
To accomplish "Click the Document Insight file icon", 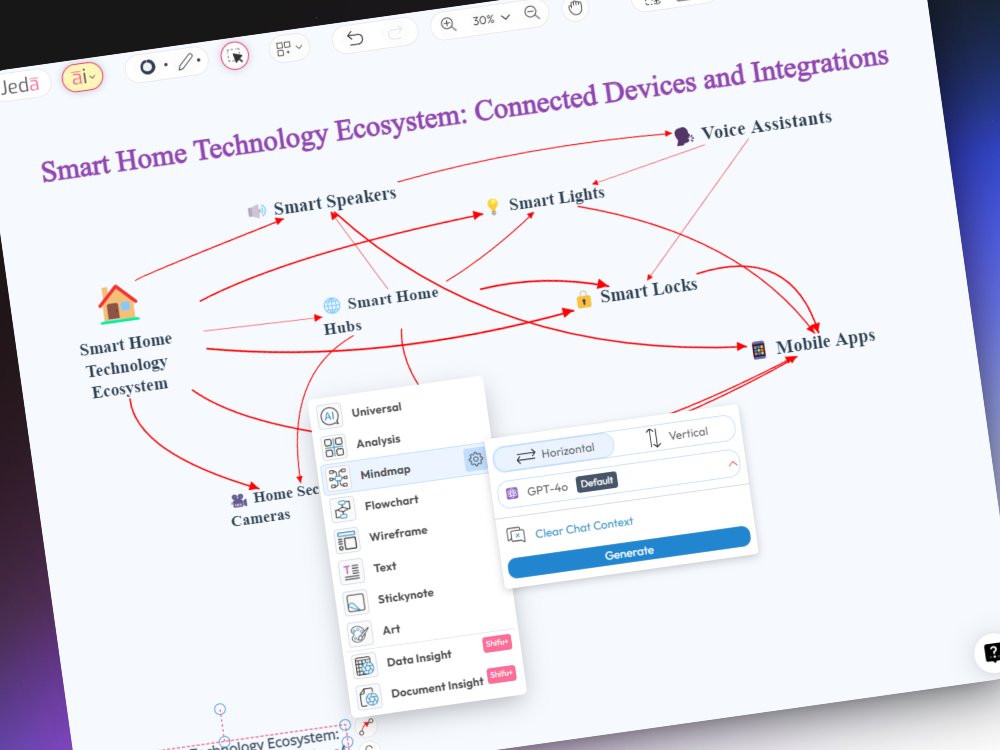I will pyautogui.click(x=369, y=697).
